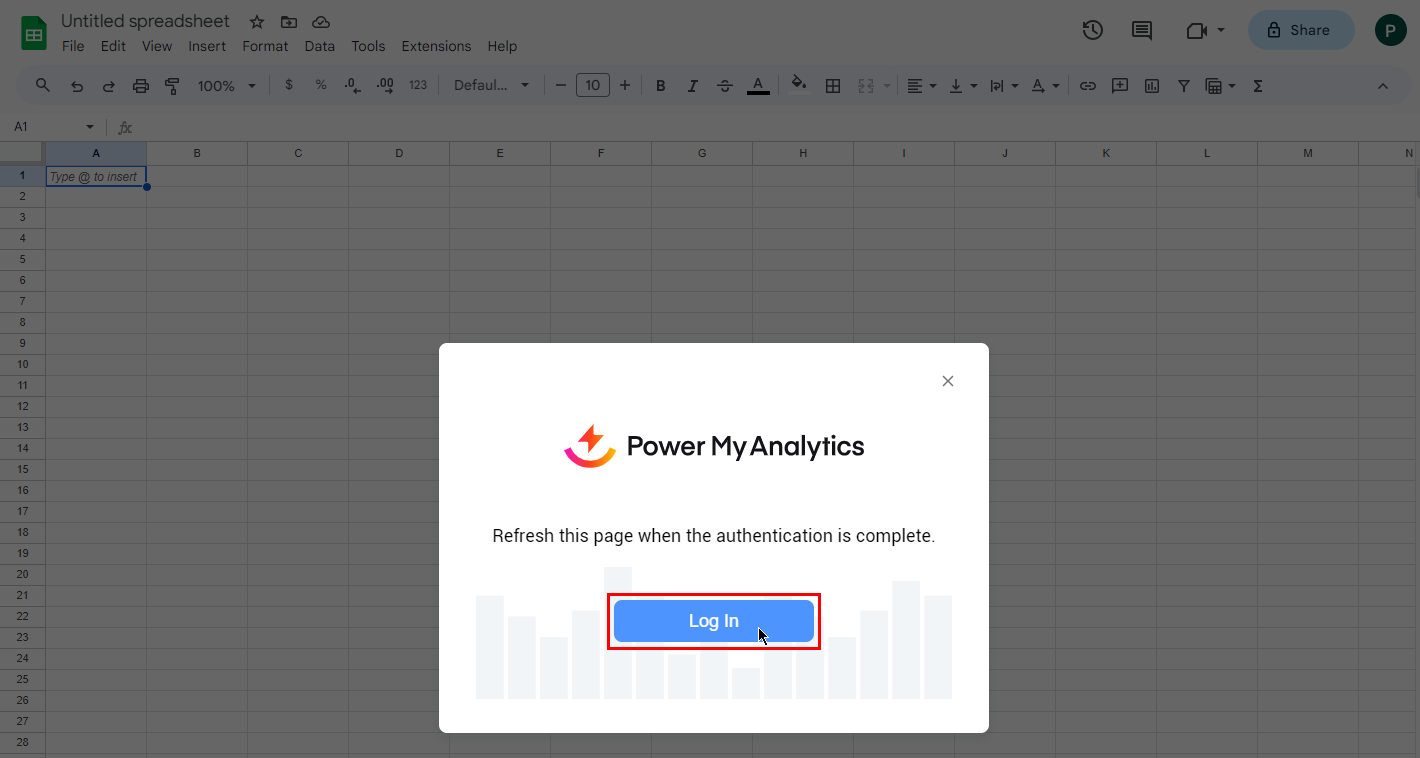Toggle strikethrough formatting
1420x758 pixels.
pos(725,86)
